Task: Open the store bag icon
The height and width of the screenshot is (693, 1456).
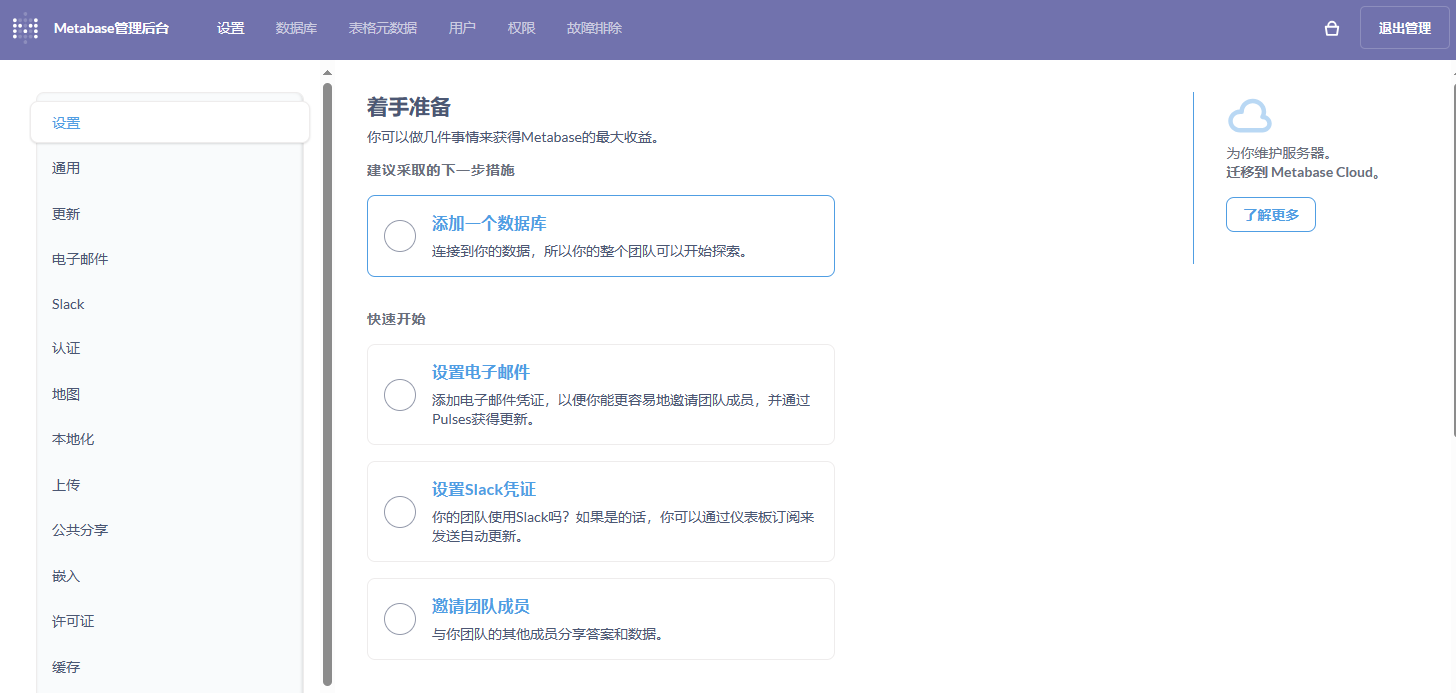Action: [1331, 29]
